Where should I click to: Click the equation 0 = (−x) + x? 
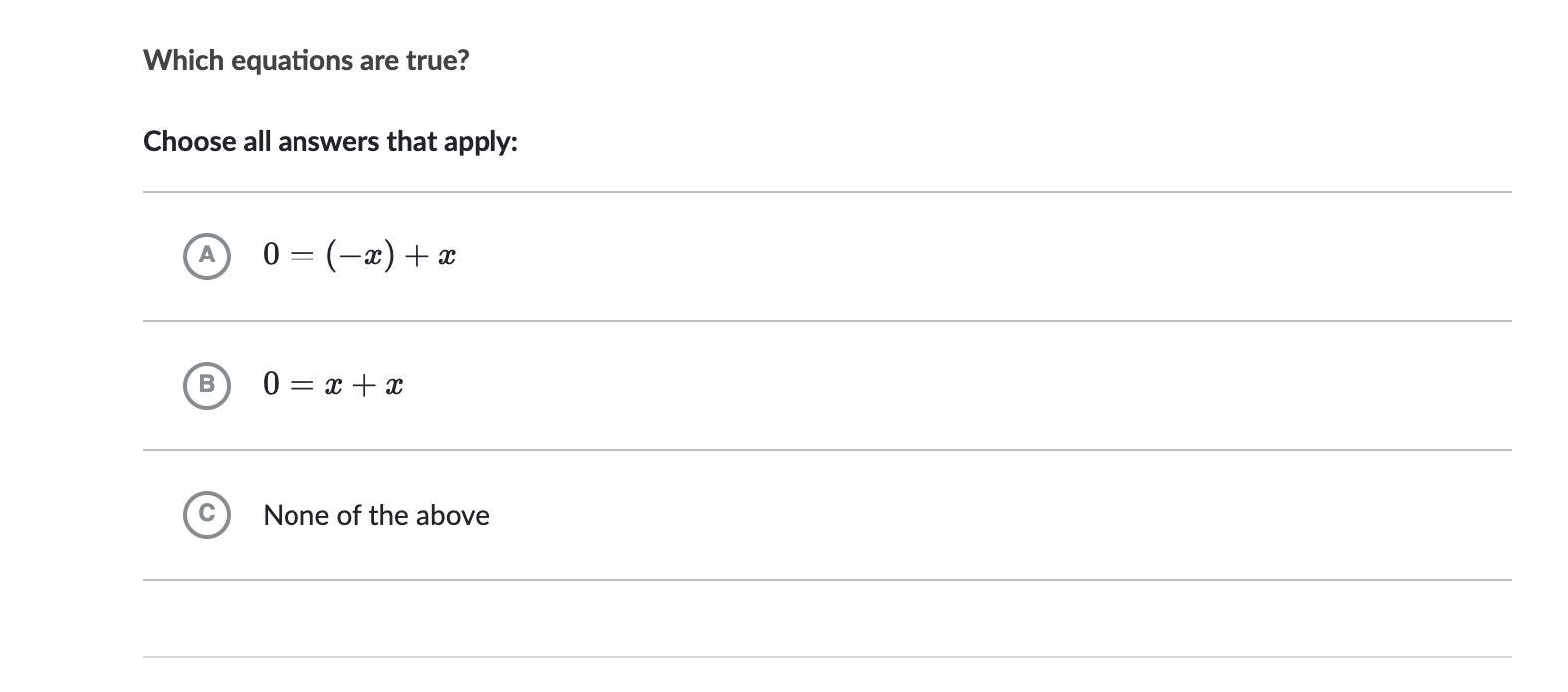pyautogui.click(x=359, y=256)
